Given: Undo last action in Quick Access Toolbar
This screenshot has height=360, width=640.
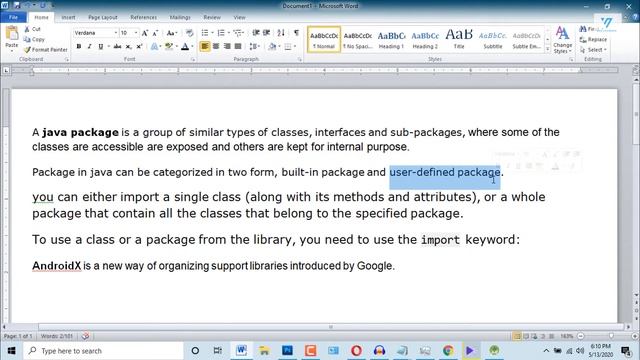Looking at the screenshot, I should click(29, 6).
